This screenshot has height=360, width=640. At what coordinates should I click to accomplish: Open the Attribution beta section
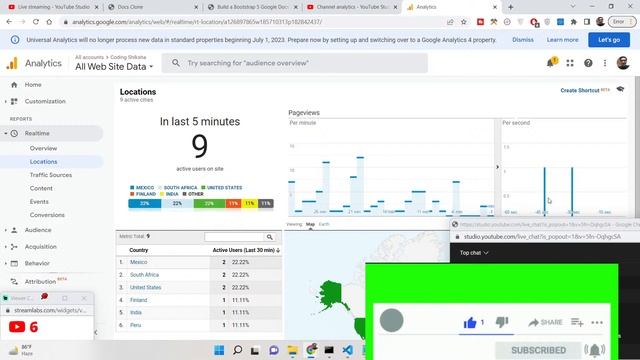(x=40, y=282)
